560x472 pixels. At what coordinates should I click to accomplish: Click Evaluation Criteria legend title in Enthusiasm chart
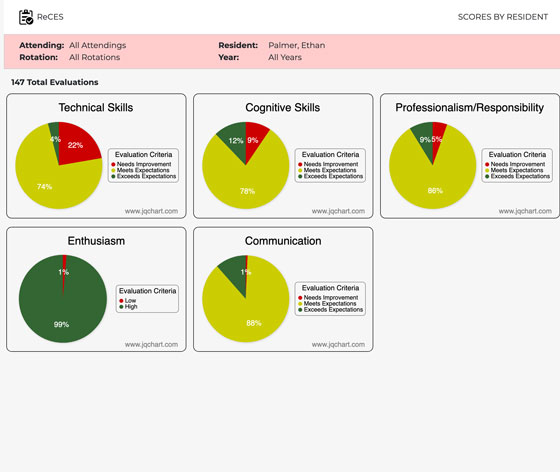point(147,291)
